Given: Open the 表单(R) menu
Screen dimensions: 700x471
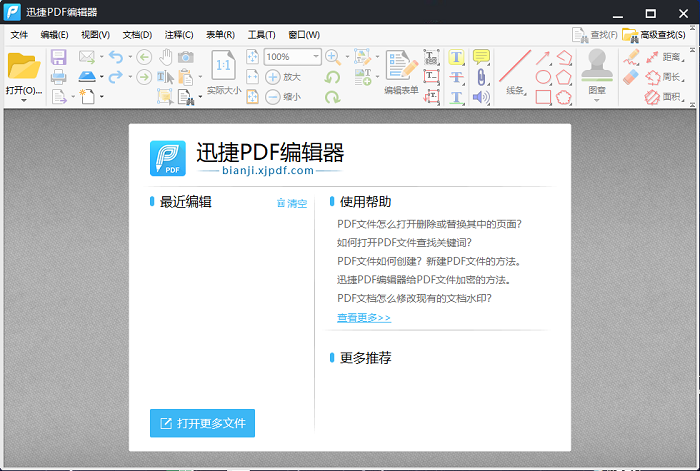Looking at the screenshot, I should pos(220,35).
